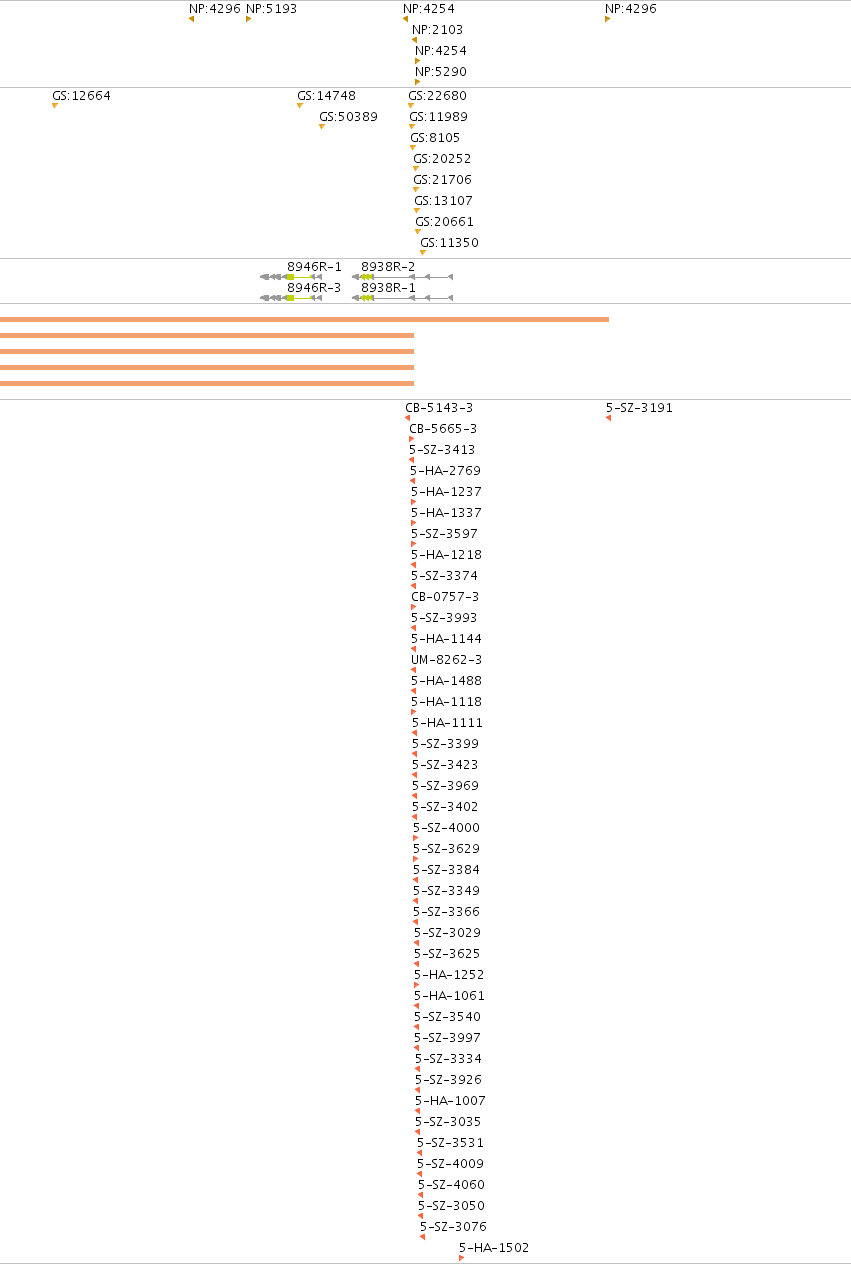This screenshot has width=851, height=1264.
Task: Select the 8946R-3 transcript model
Action: pos(291,298)
